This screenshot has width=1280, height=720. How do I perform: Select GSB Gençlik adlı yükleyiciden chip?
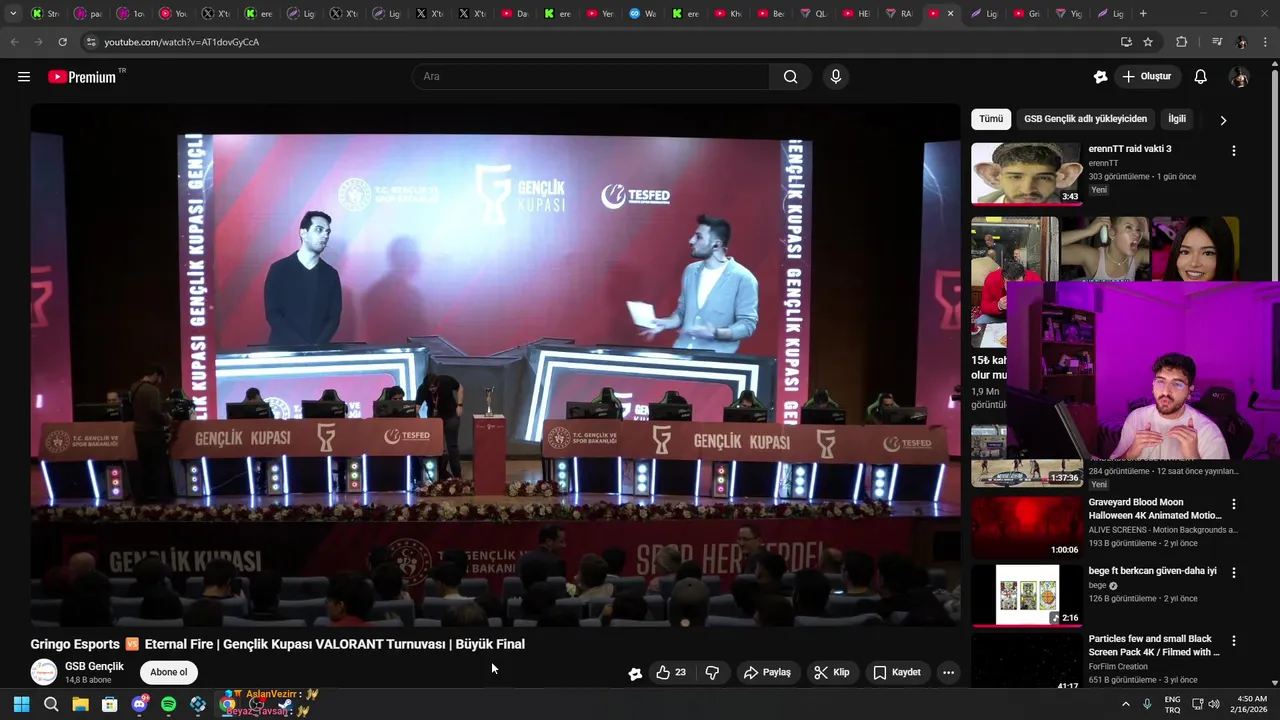click(1085, 119)
